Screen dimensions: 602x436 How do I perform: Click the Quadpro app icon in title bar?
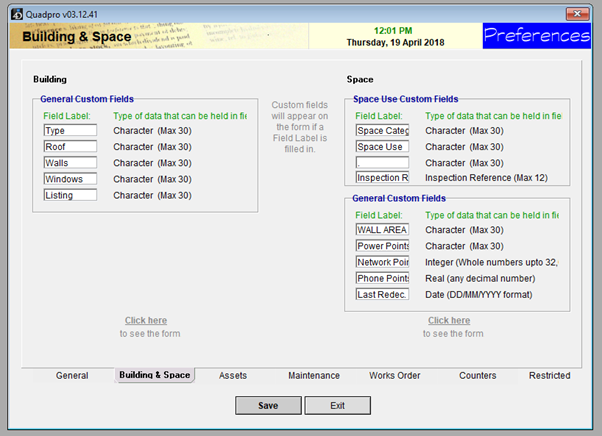17,14
